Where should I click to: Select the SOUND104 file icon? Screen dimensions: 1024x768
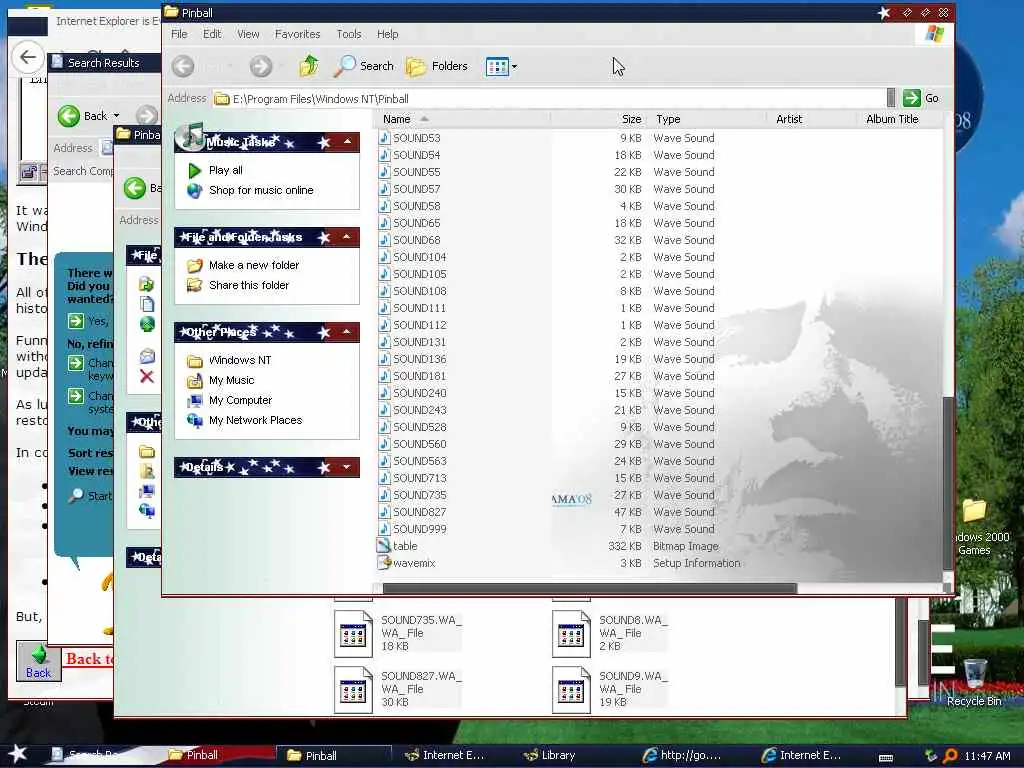coord(384,257)
